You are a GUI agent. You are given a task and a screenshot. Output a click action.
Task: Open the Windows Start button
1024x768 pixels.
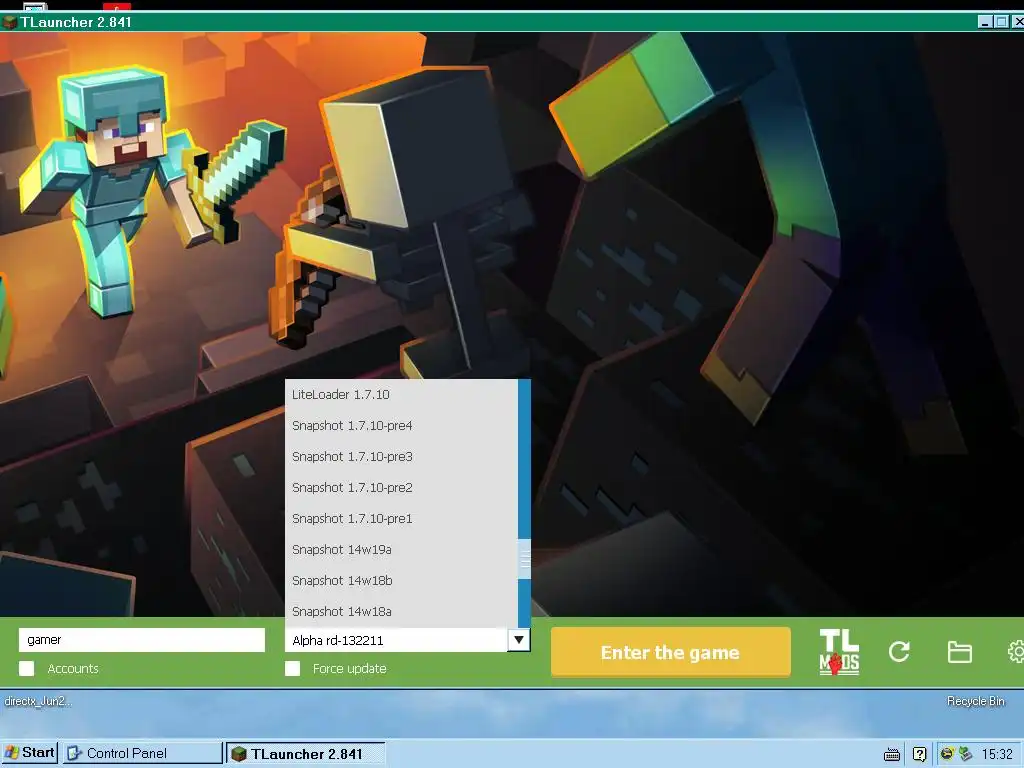[x=30, y=753]
